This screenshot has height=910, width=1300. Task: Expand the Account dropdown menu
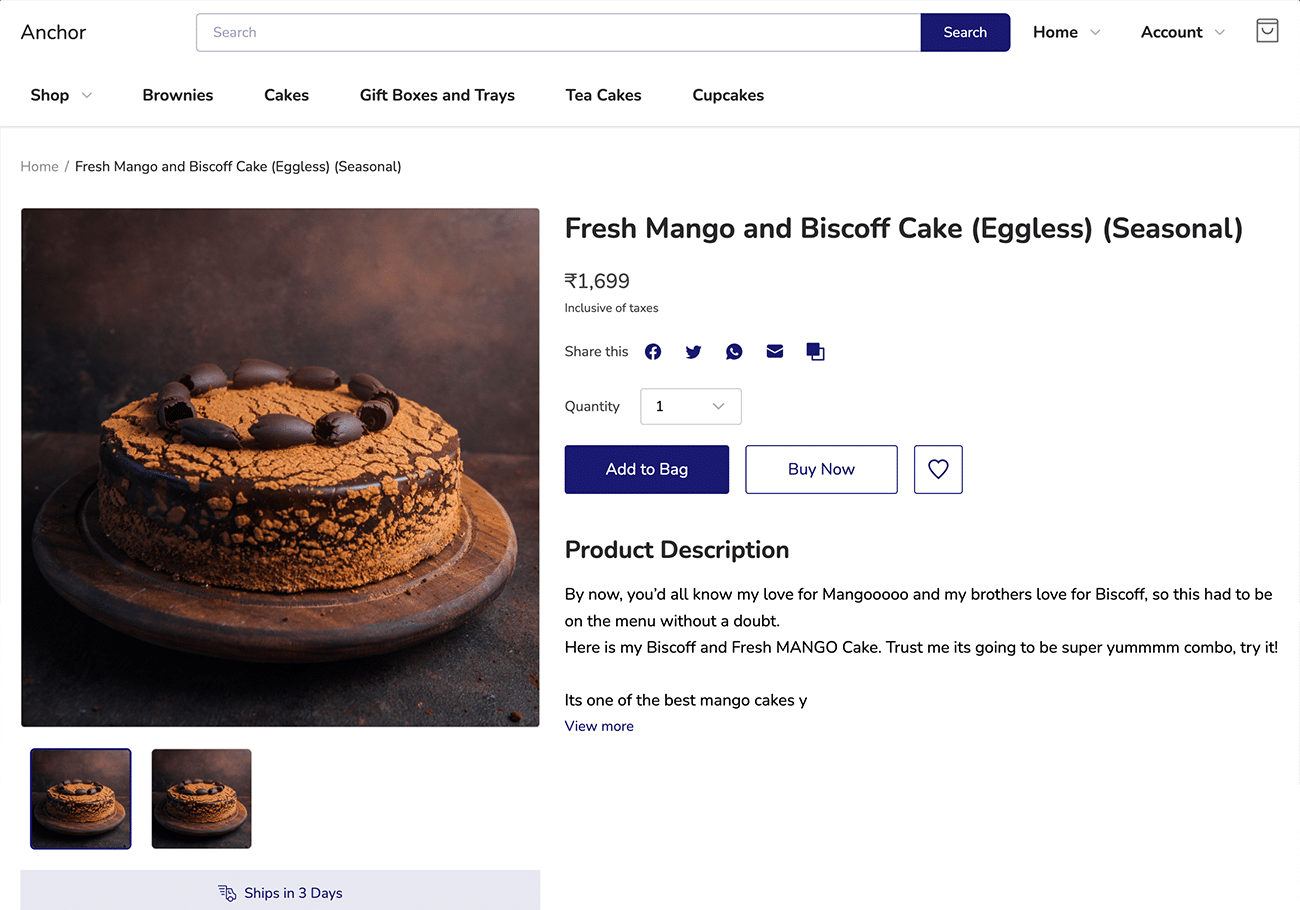click(1182, 32)
